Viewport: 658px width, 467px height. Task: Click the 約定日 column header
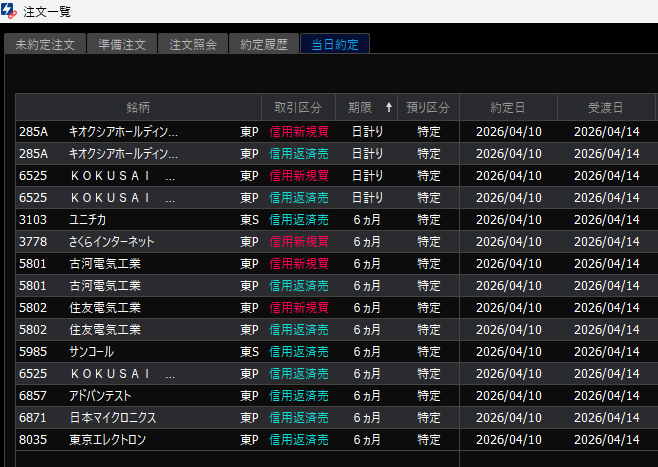click(508, 108)
